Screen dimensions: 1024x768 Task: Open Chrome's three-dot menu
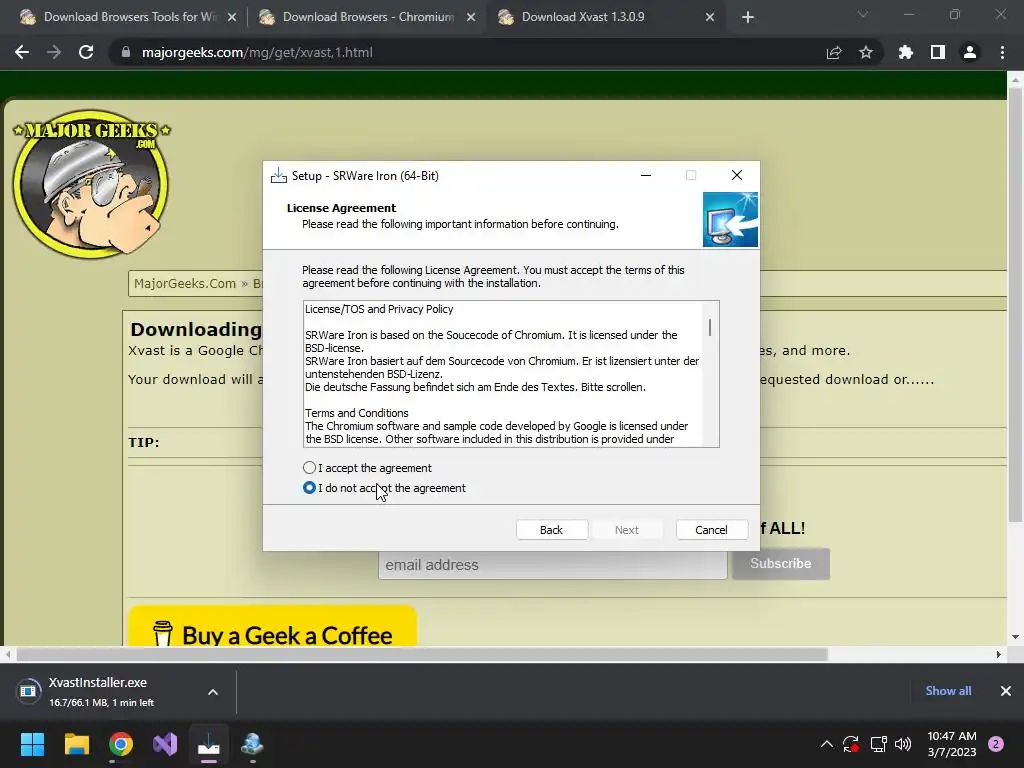1002,52
